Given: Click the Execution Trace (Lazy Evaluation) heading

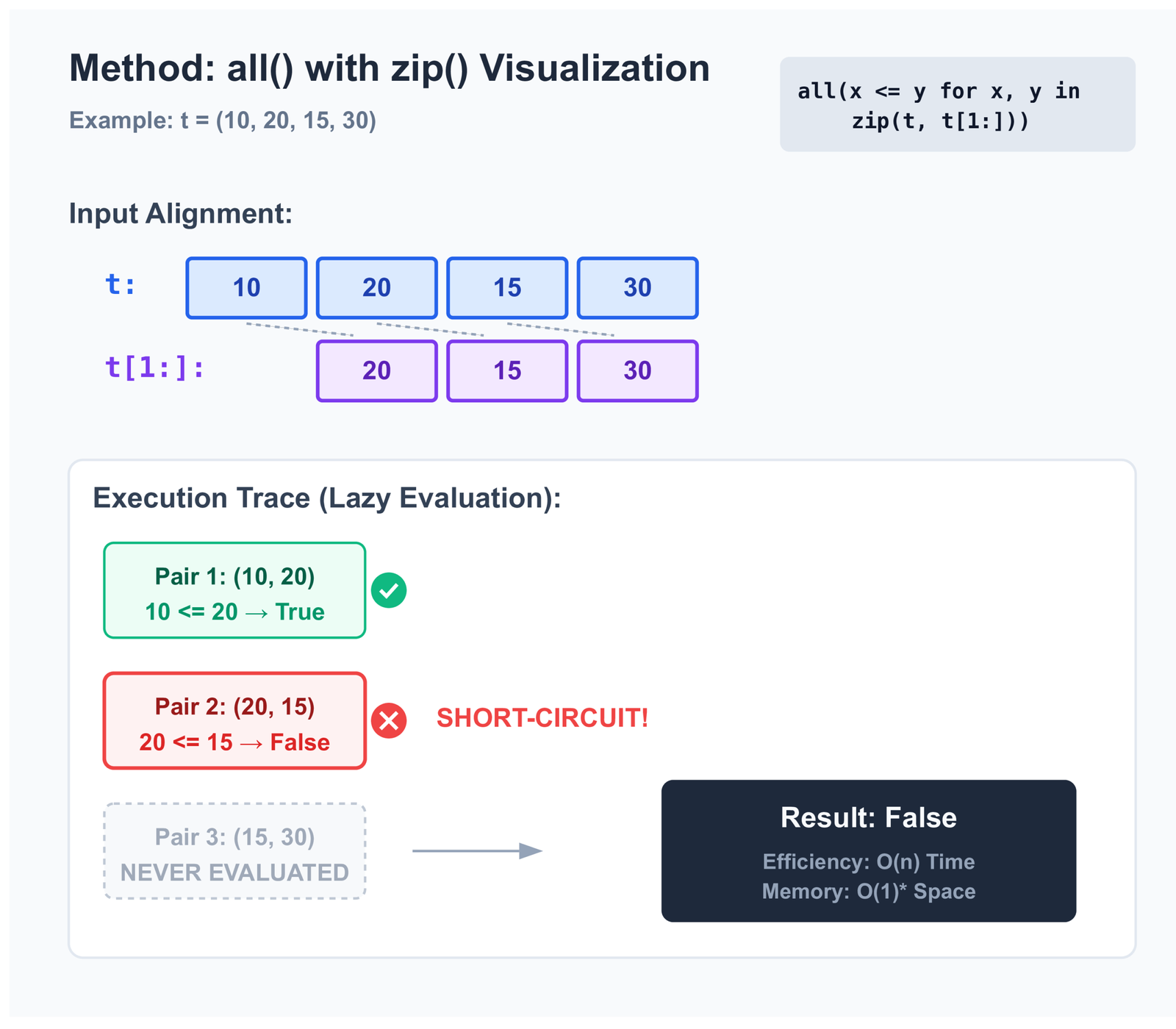Looking at the screenshot, I should pos(326,498).
